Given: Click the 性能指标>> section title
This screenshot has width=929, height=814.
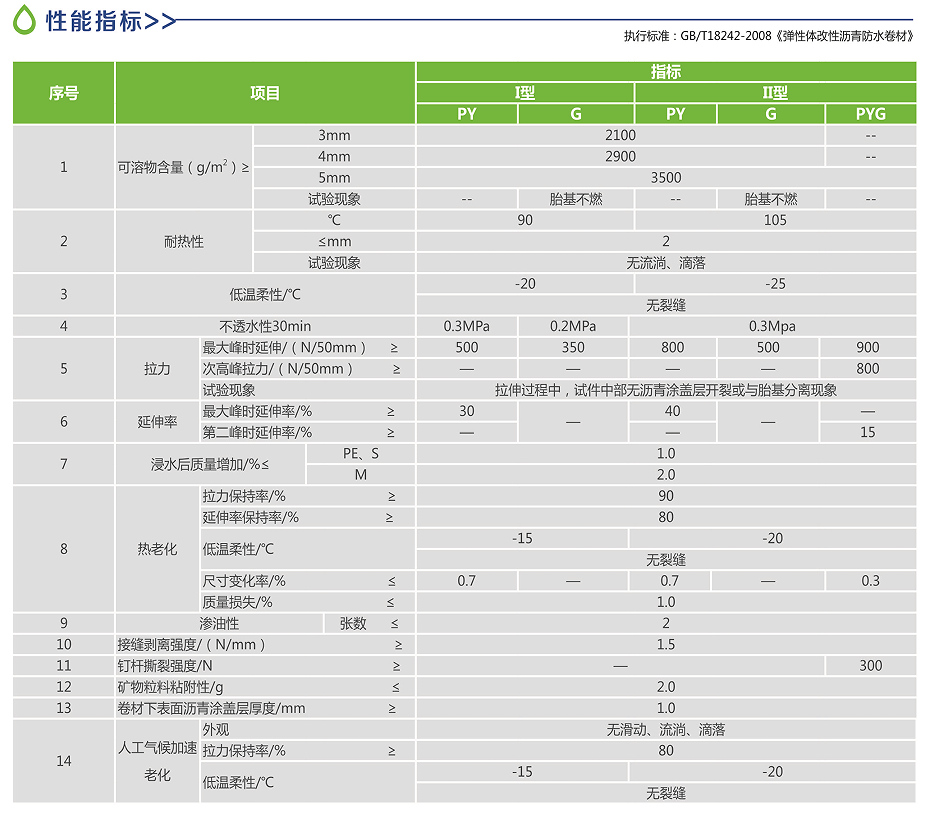Looking at the screenshot, I should coord(110,21).
